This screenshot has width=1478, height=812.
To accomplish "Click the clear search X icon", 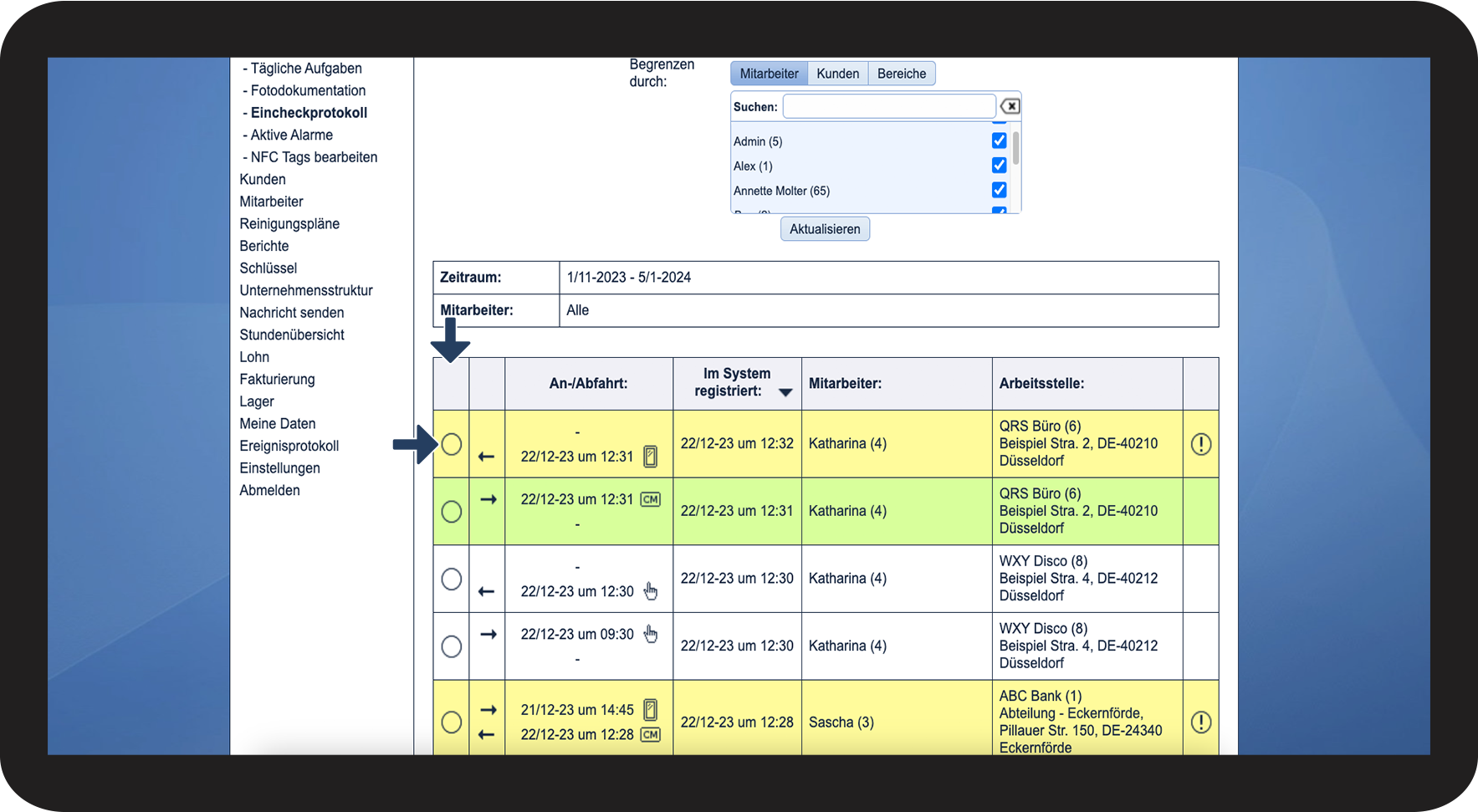I will point(1010,106).
